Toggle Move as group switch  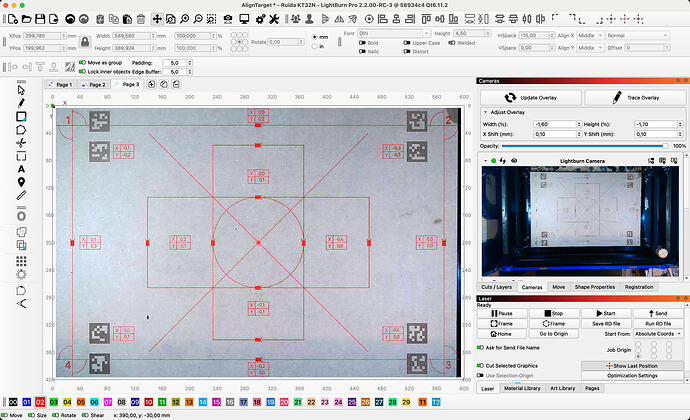pos(82,63)
